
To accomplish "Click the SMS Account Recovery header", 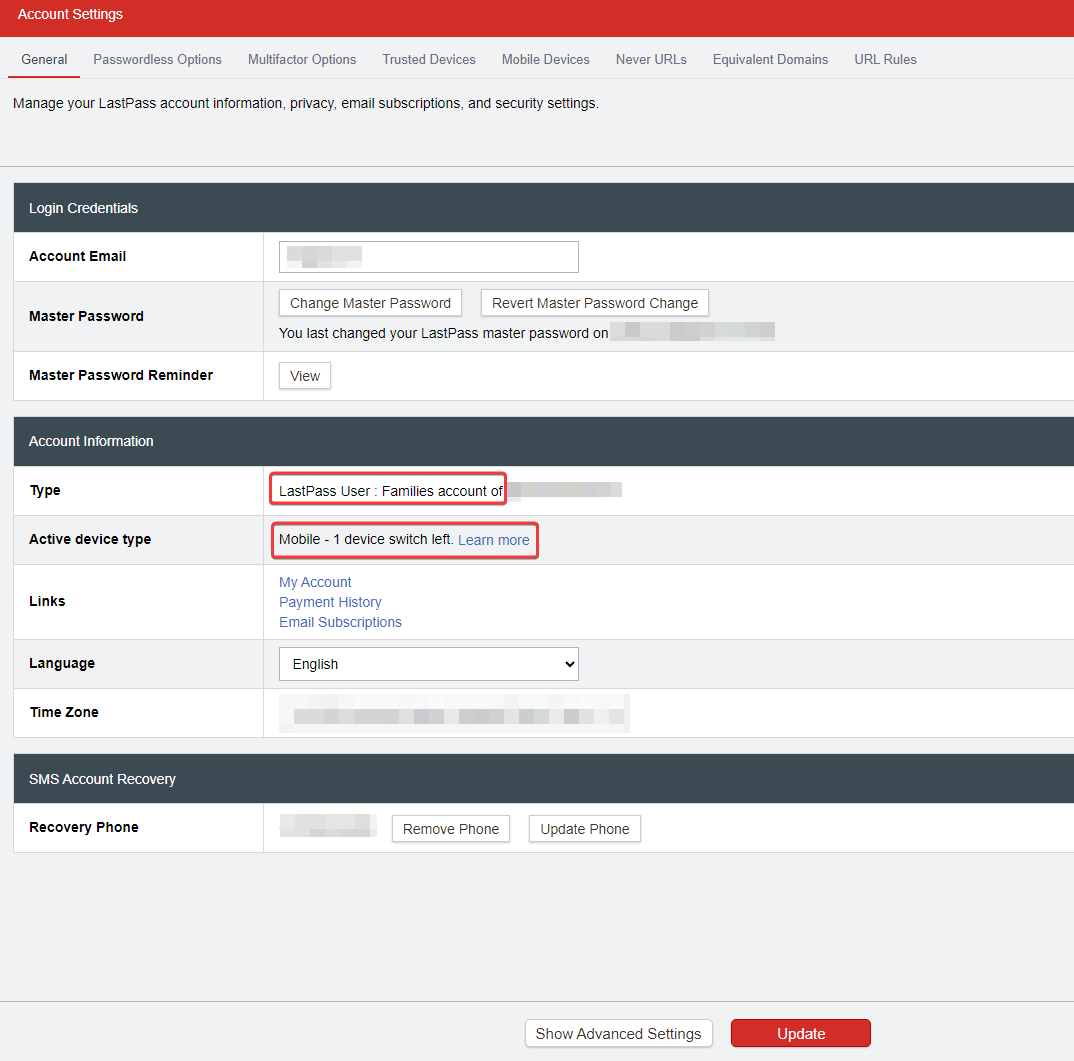I will (x=544, y=779).
